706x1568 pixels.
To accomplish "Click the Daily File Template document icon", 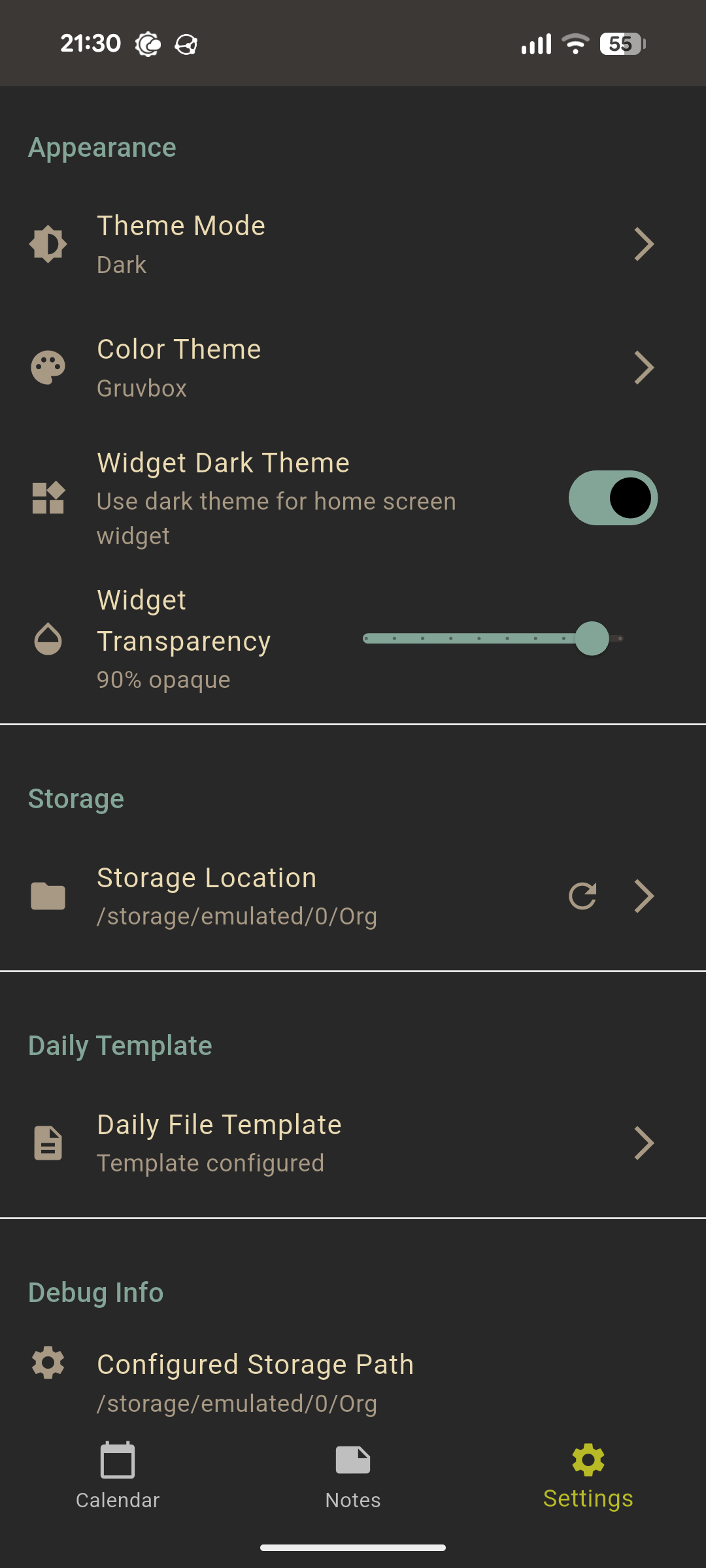I will click(x=48, y=1143).
